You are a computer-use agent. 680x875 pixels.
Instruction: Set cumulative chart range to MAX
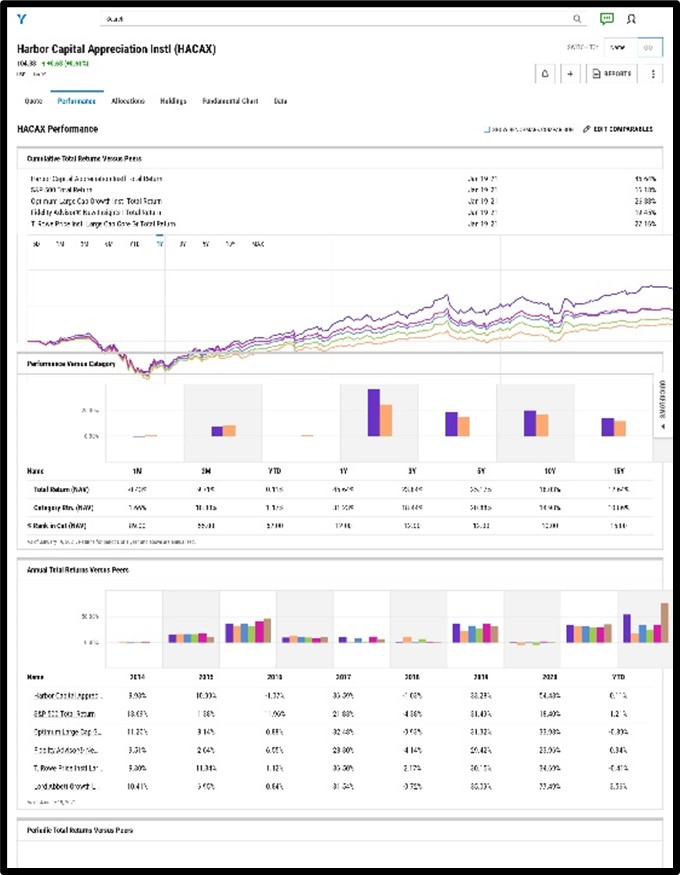[258, 244]
